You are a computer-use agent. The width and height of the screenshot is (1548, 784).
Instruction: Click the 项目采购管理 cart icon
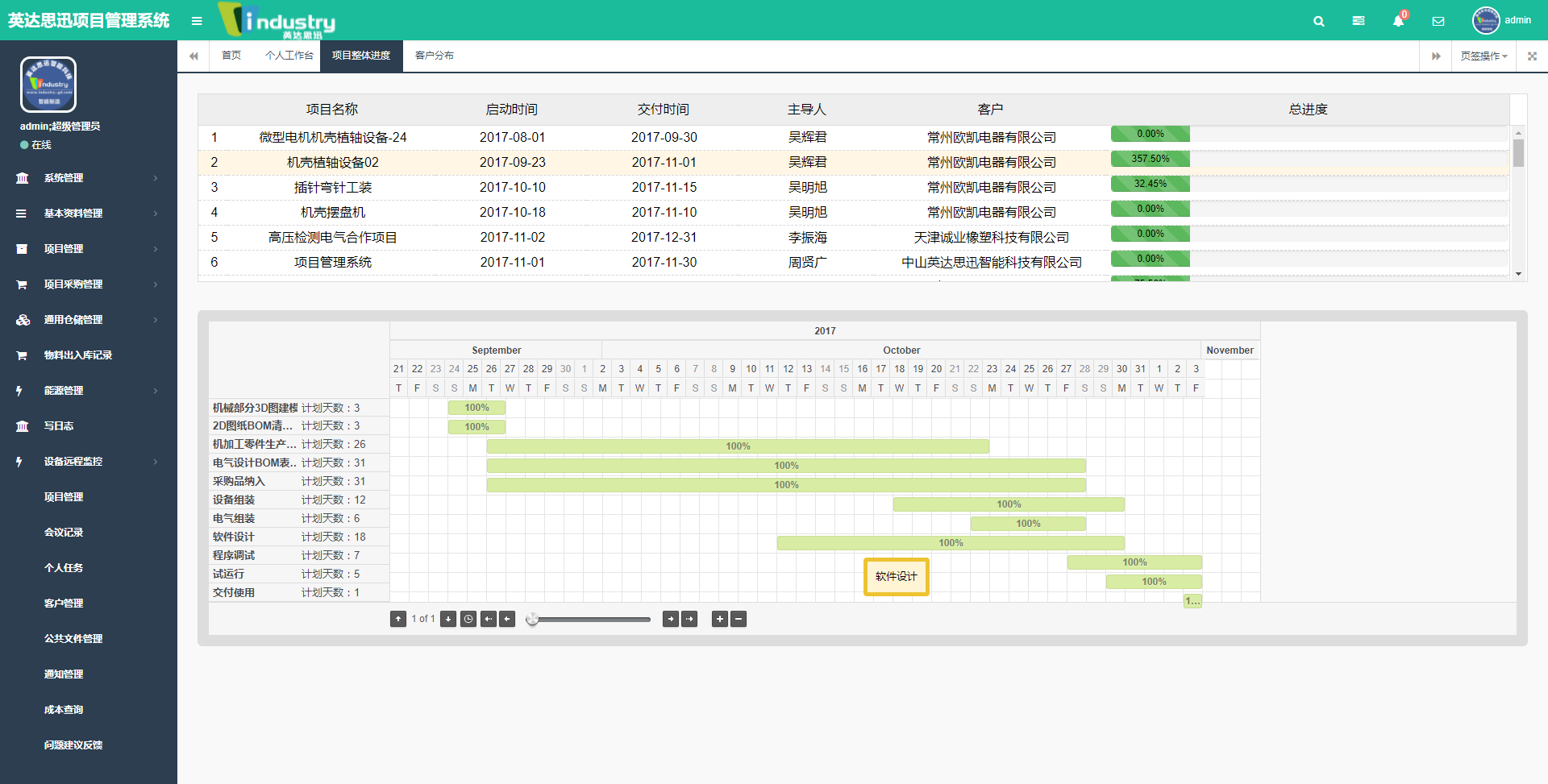click(23, 284)
